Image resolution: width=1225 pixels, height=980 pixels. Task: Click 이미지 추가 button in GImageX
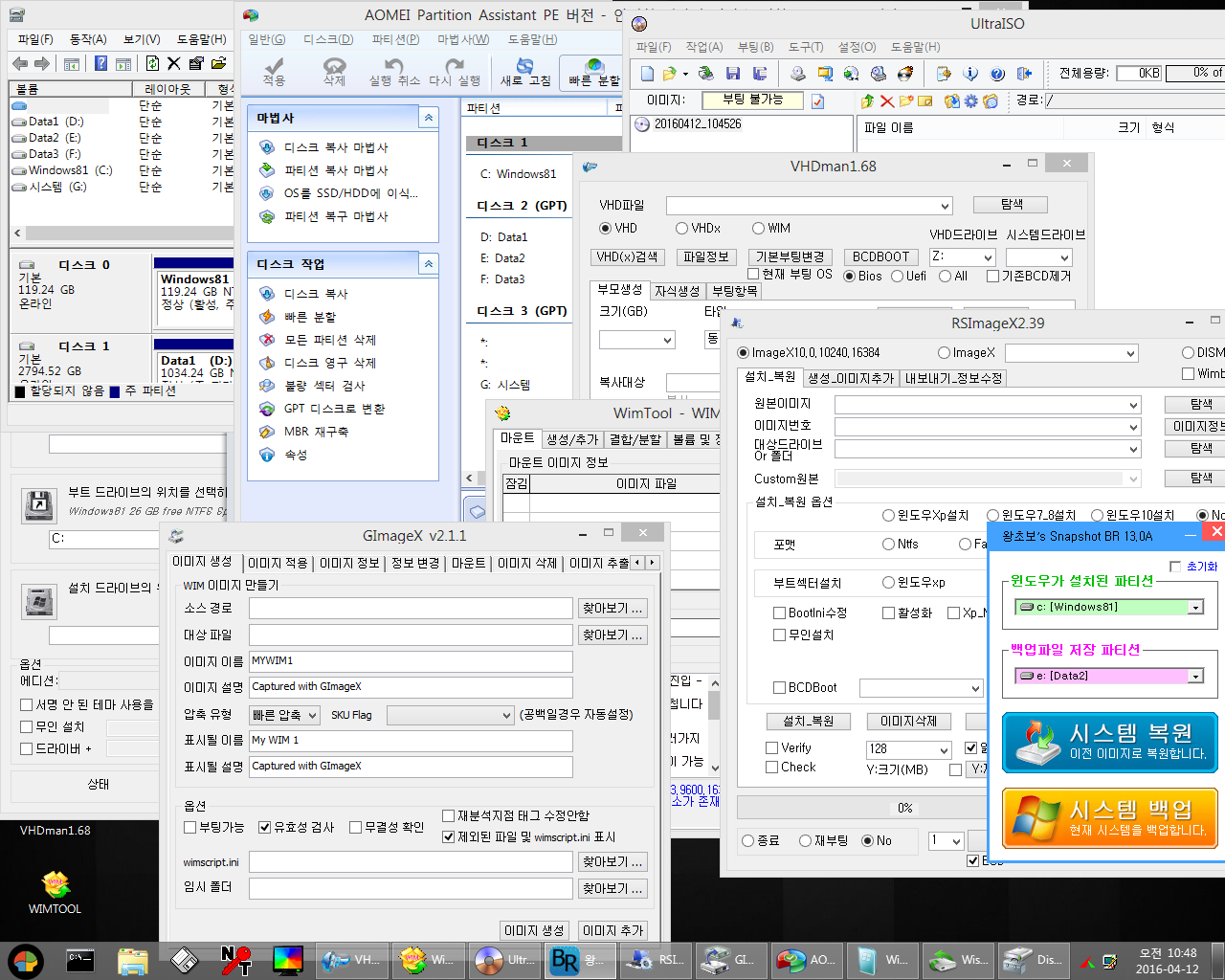[x=612, y=930]
